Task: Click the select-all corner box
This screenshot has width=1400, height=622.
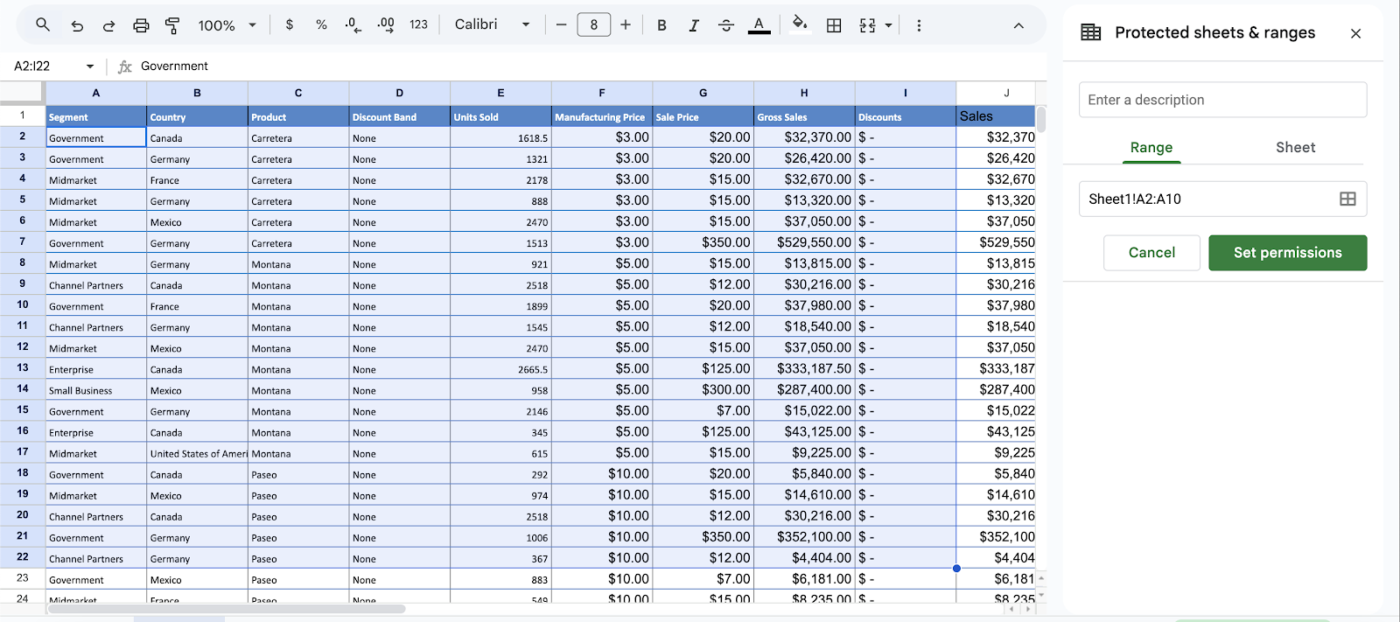Action: tap(22, 93)
